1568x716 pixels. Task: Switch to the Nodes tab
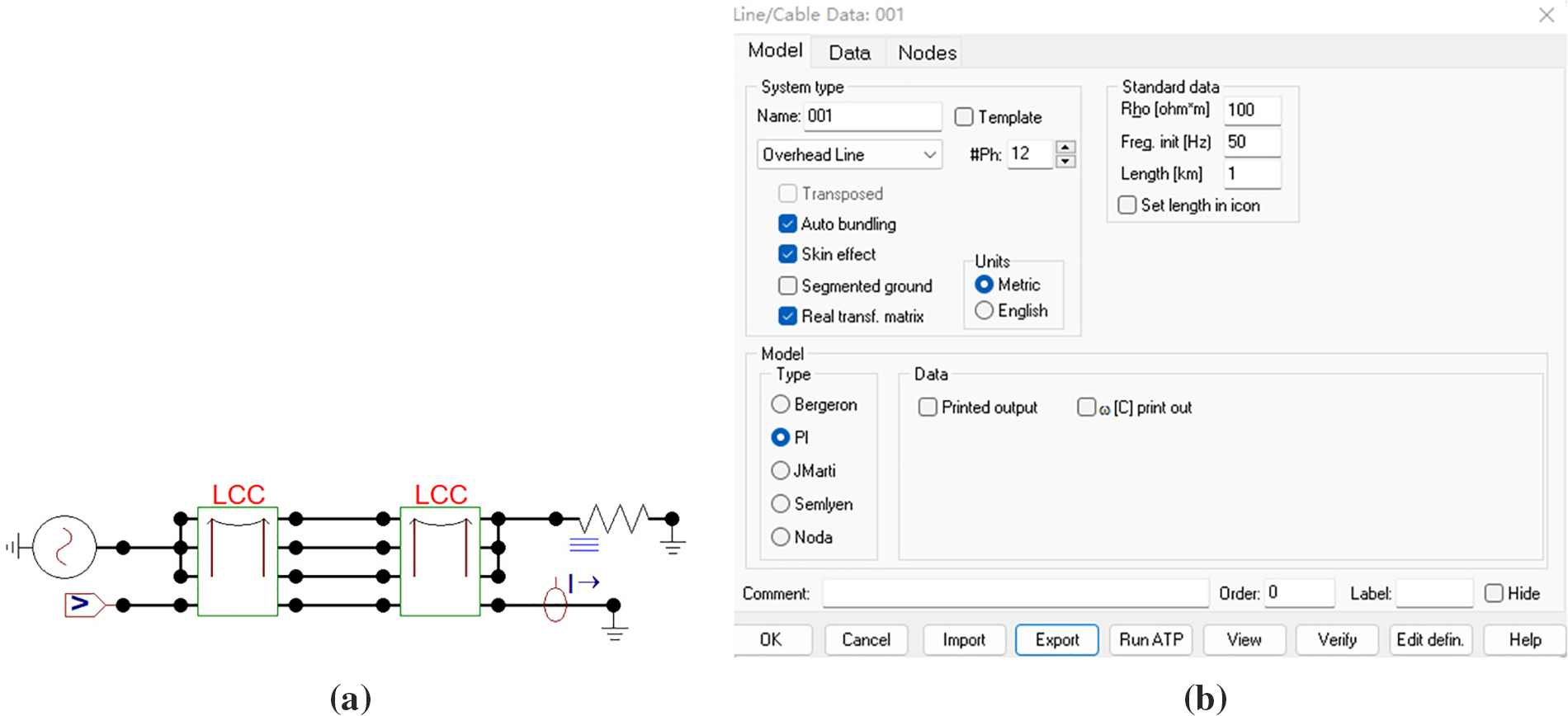(x=927, y=53)
